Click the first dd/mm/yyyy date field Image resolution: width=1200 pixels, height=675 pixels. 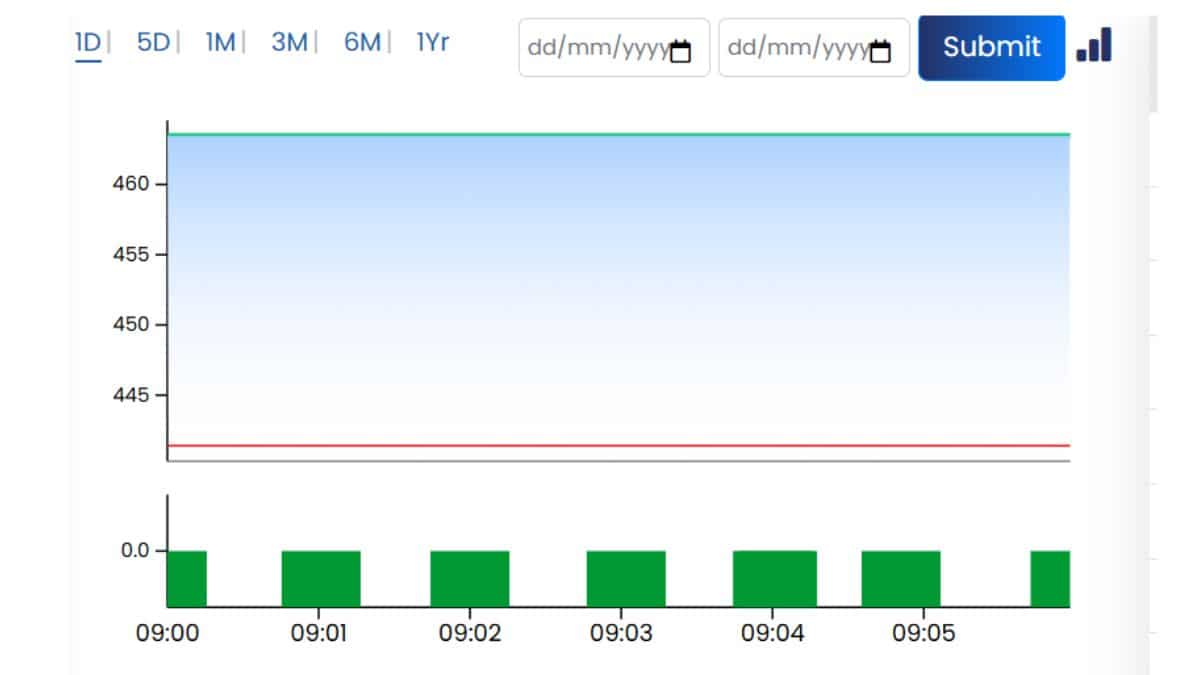point(614,47)
